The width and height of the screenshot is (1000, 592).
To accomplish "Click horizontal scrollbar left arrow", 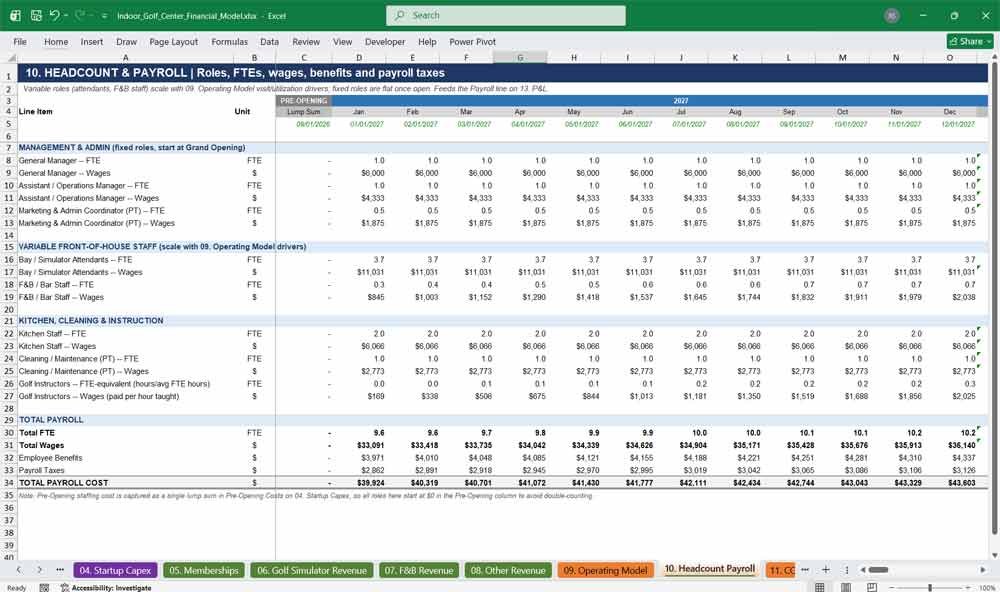I will 863,570.
